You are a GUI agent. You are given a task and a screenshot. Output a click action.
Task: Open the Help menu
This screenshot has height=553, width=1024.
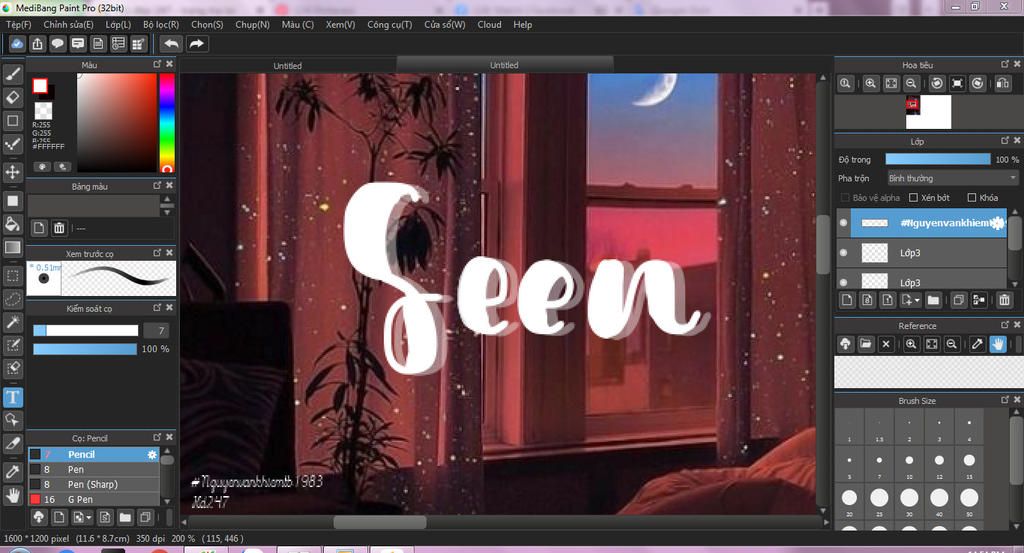coord(522,24)
